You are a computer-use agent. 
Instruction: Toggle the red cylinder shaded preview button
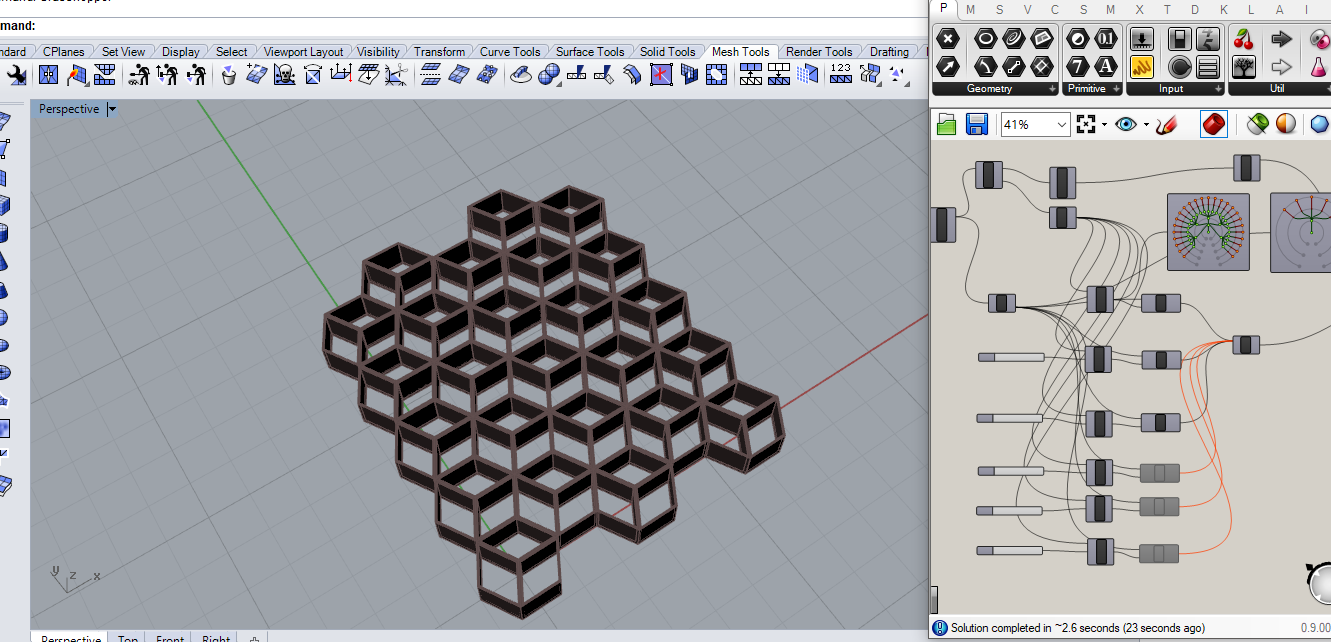tap(1214, 124)
